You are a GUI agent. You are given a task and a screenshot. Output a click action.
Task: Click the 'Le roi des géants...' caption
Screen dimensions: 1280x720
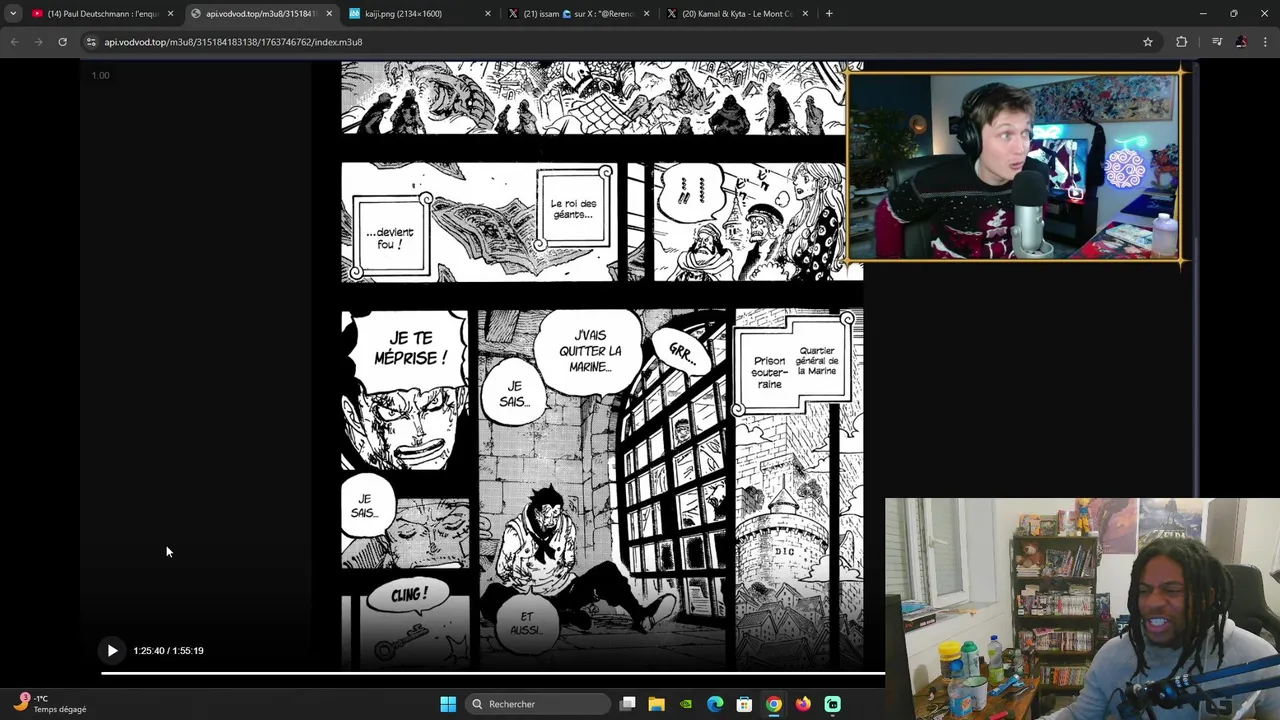point(573,209)
